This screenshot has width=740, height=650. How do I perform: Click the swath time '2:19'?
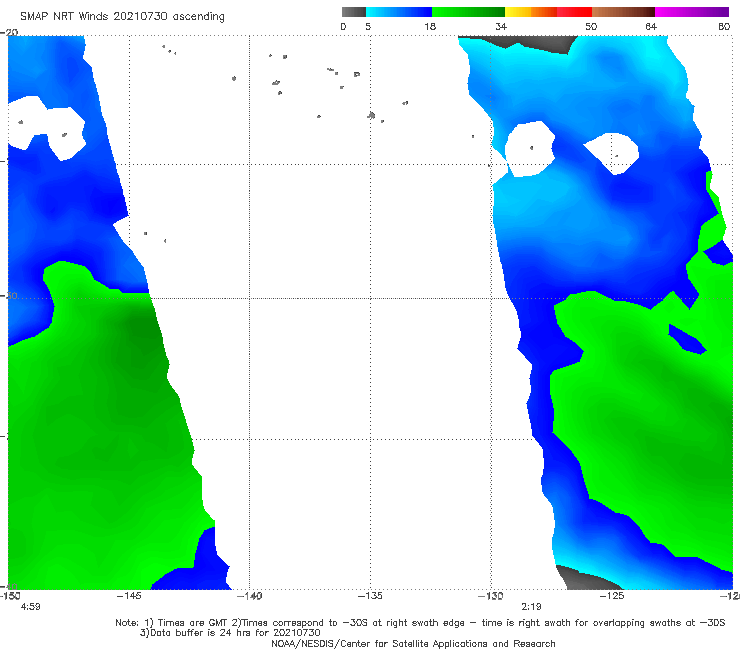click(531, 607)
